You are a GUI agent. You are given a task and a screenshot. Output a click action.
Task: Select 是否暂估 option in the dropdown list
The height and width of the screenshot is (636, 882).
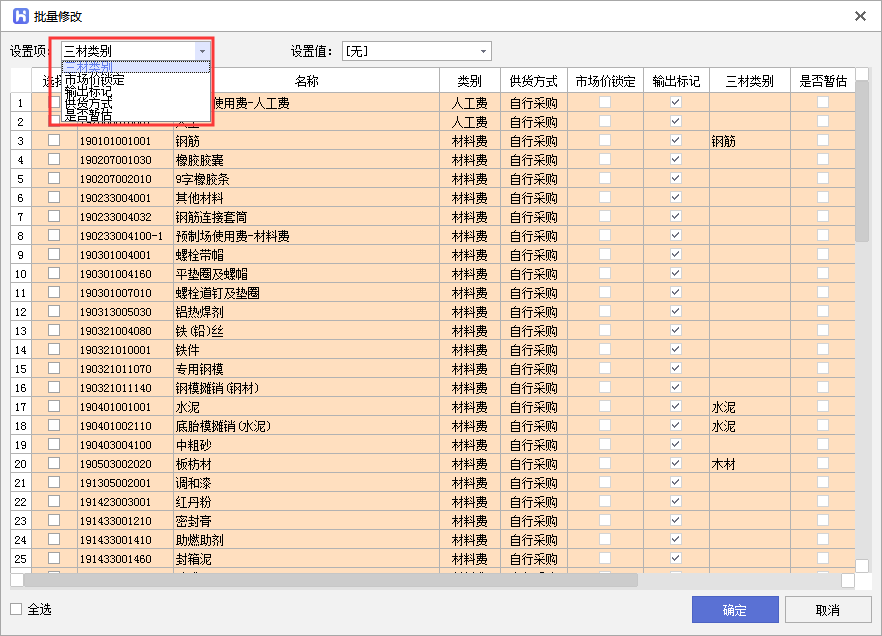coord(88,115)
